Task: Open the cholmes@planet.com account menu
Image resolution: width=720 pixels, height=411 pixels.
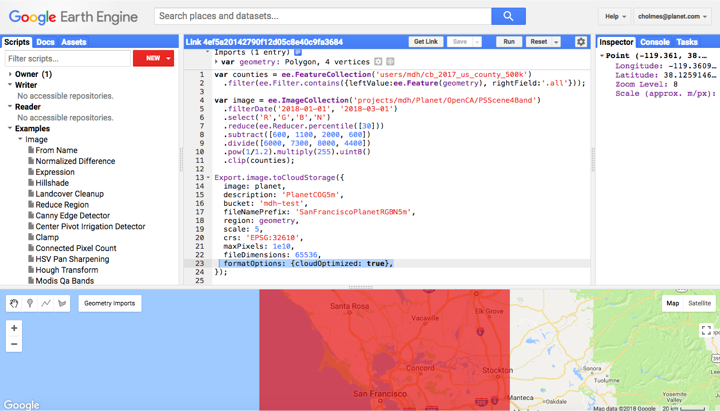Action: (x=672, y=17)
